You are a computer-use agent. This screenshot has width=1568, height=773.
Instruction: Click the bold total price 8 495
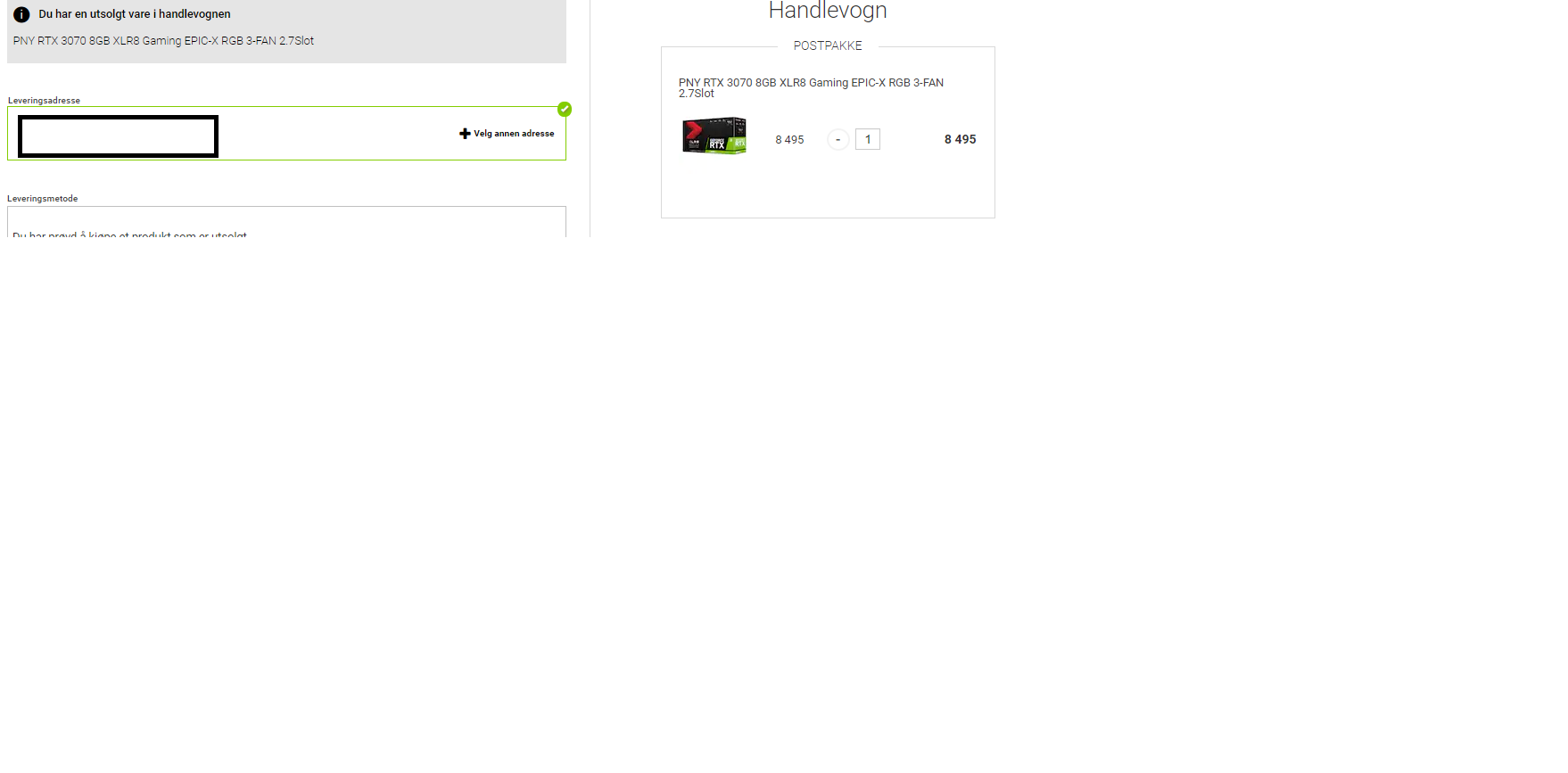pos(960,139)
